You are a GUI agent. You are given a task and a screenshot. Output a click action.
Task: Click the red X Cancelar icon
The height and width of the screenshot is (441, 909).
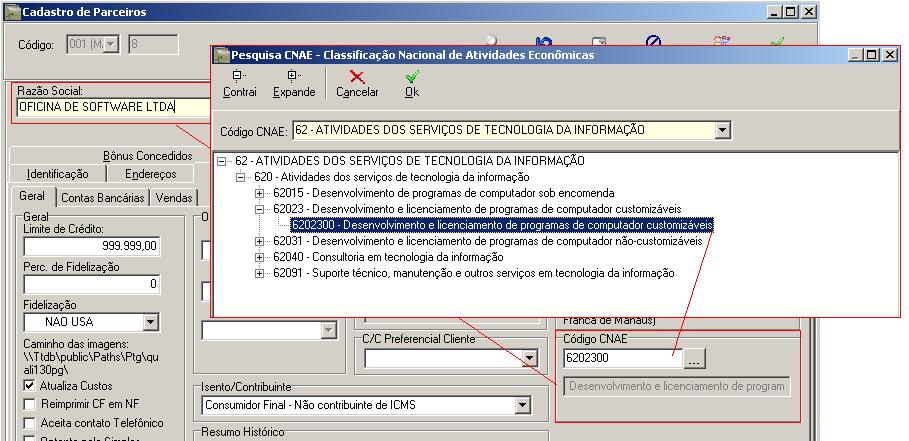[x=358, y=76]
